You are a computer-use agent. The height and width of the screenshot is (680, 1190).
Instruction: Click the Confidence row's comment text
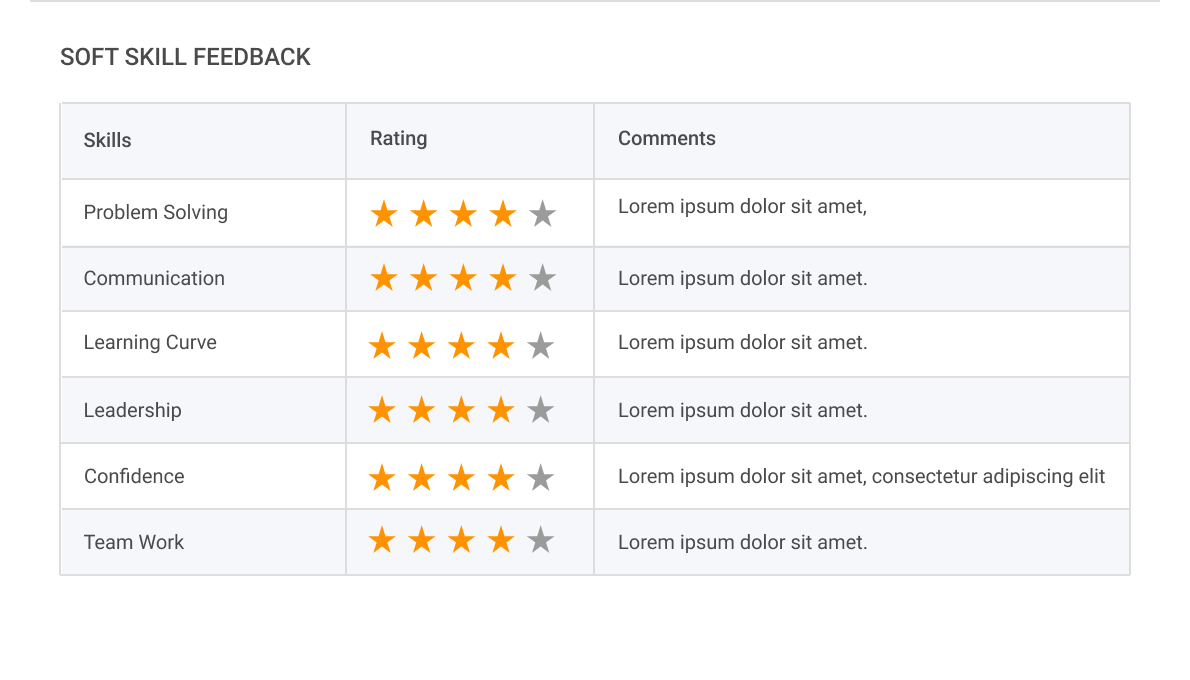click(x=860, y=476)
